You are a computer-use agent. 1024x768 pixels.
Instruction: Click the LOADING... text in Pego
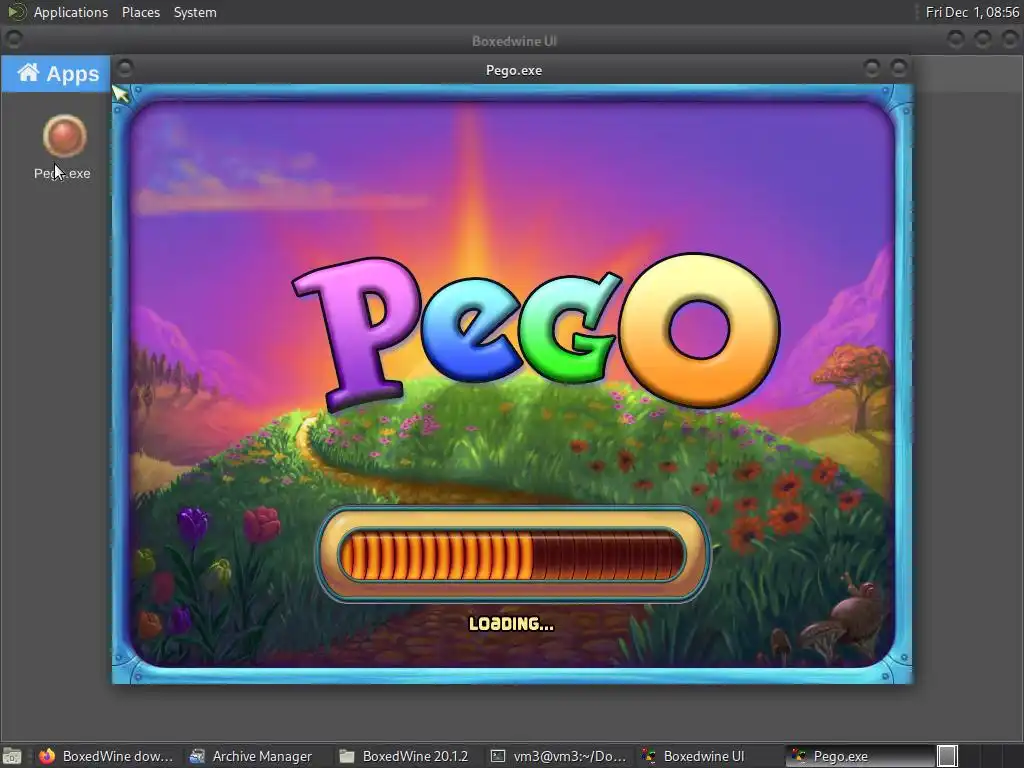pyautogui.click(x=511, y=624)
